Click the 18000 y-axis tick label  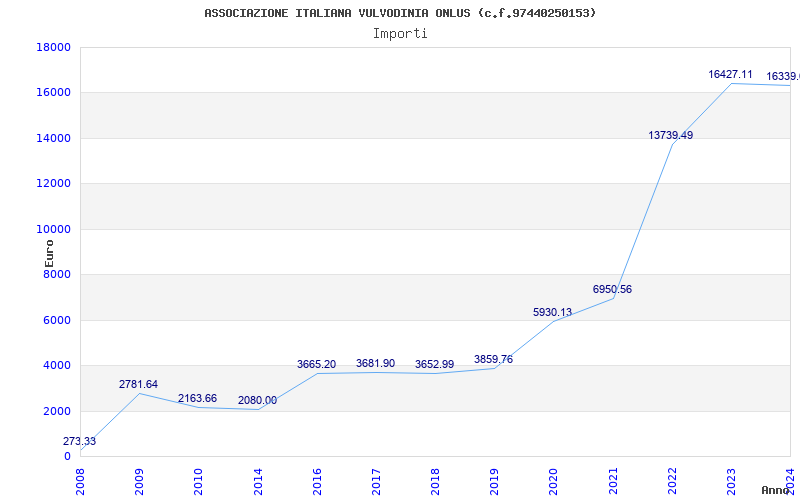53,47
